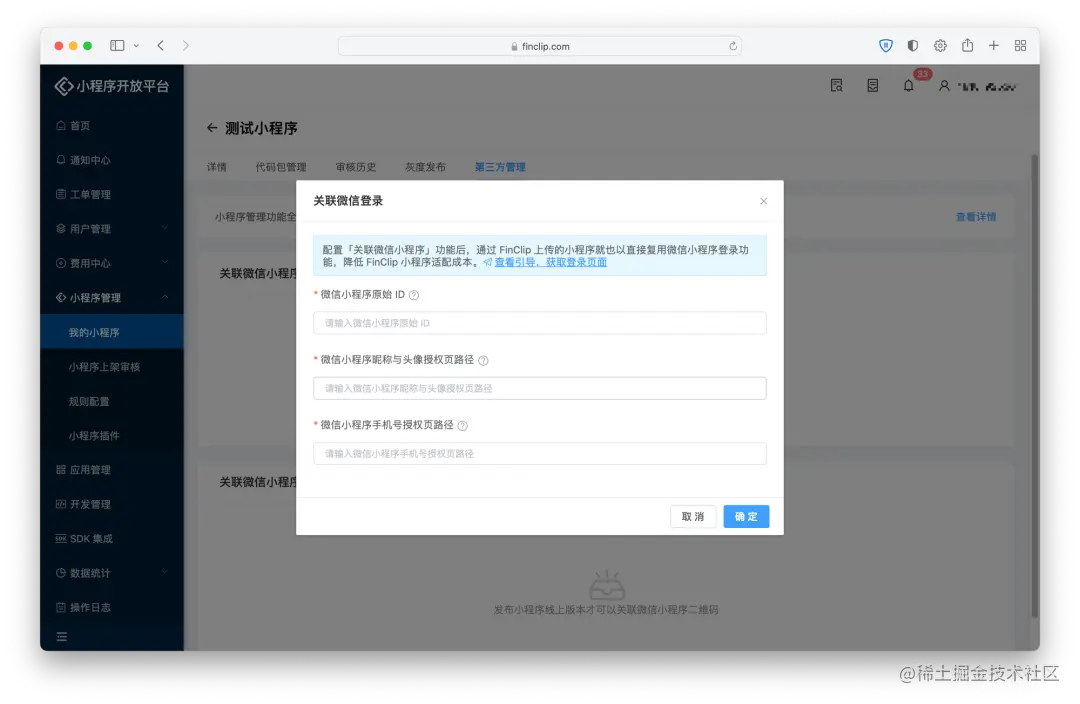Click the 查看详情 link

(975, 217)
